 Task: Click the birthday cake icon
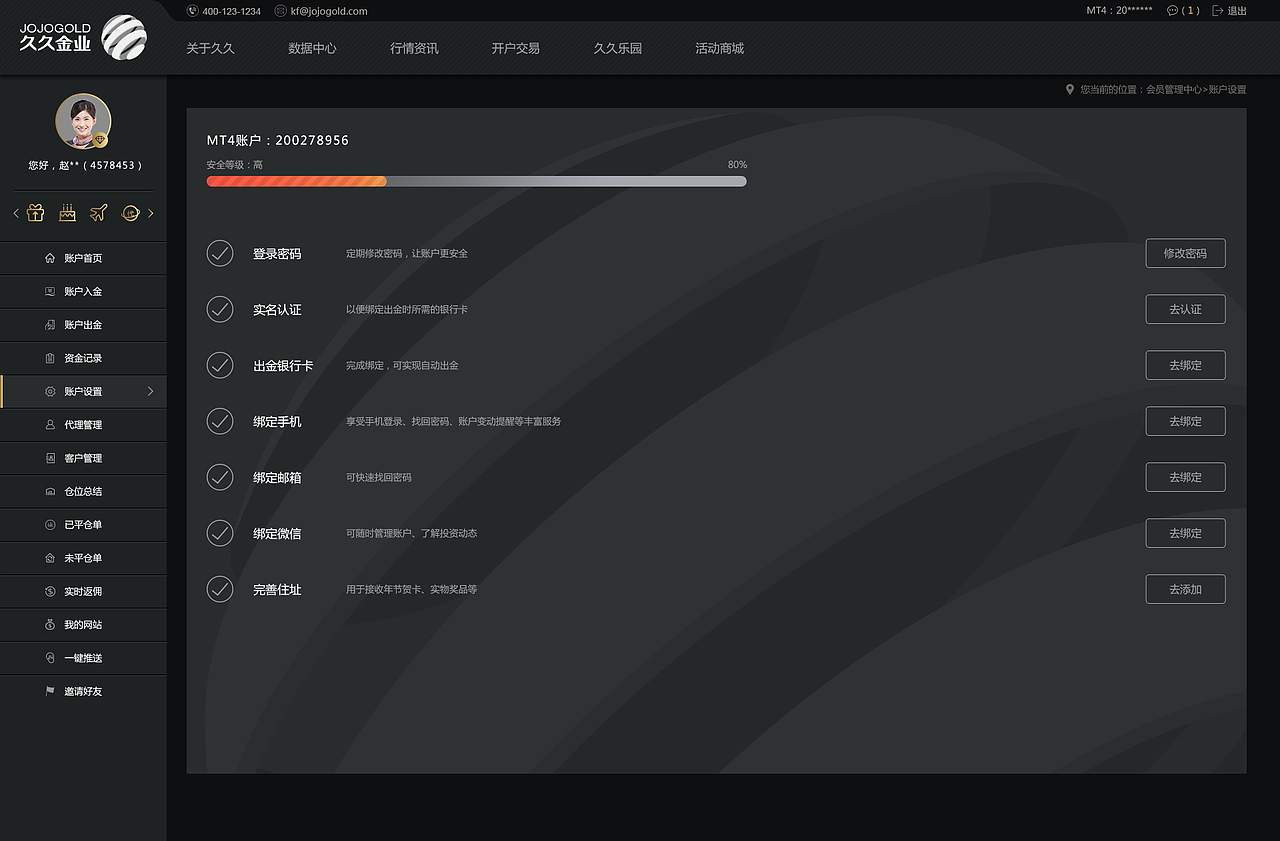(67, 213)
